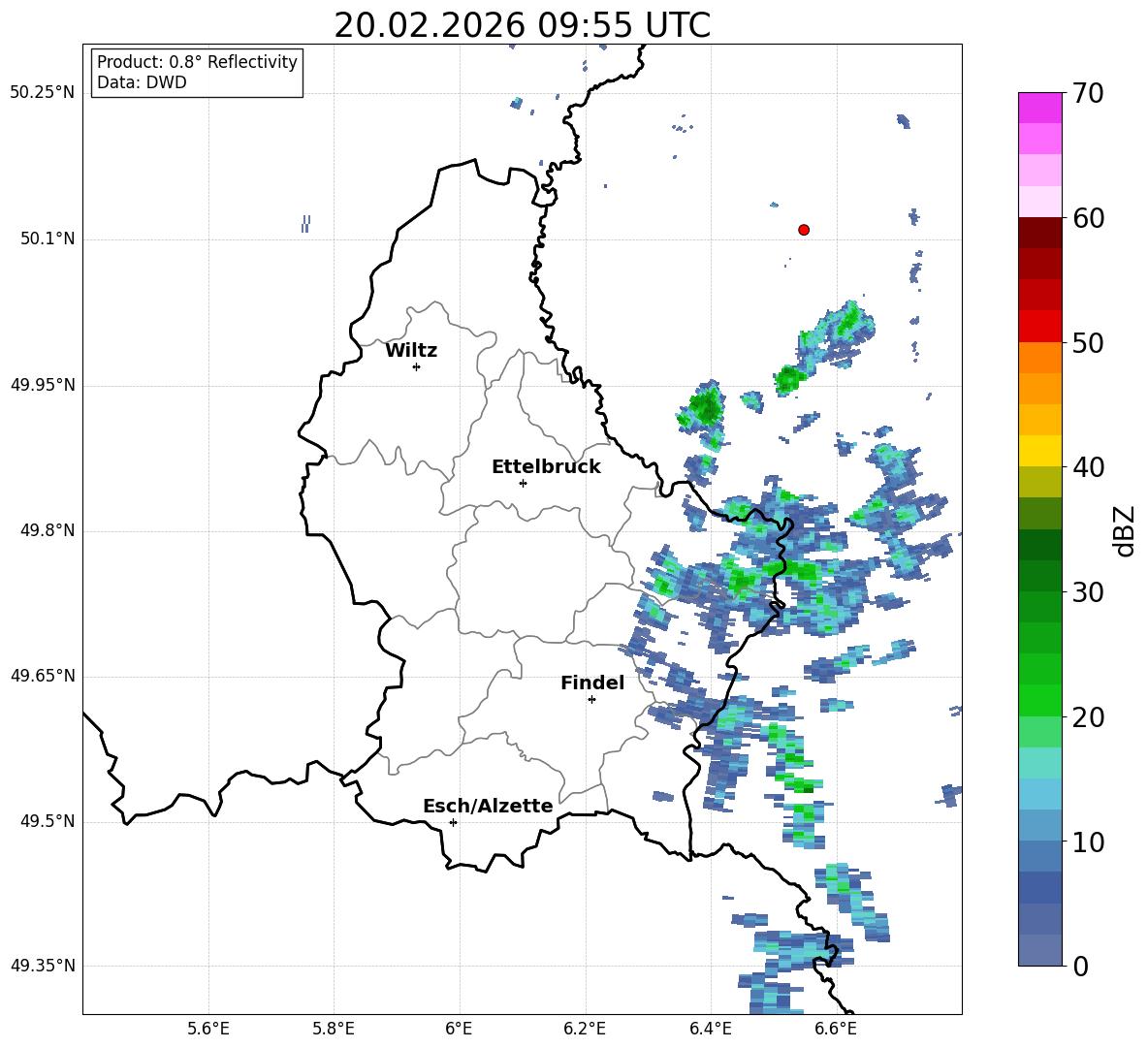
Task: Click the longitude label 6.4°E
Action: pos(710,1030)
